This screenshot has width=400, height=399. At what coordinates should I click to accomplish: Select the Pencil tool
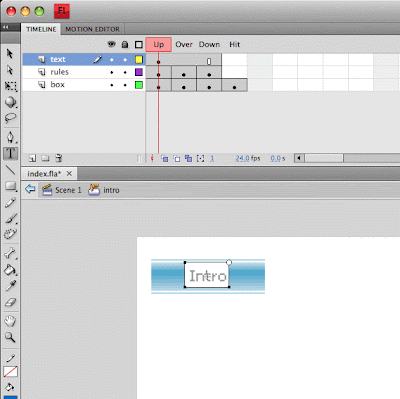[x=11, y=202]
